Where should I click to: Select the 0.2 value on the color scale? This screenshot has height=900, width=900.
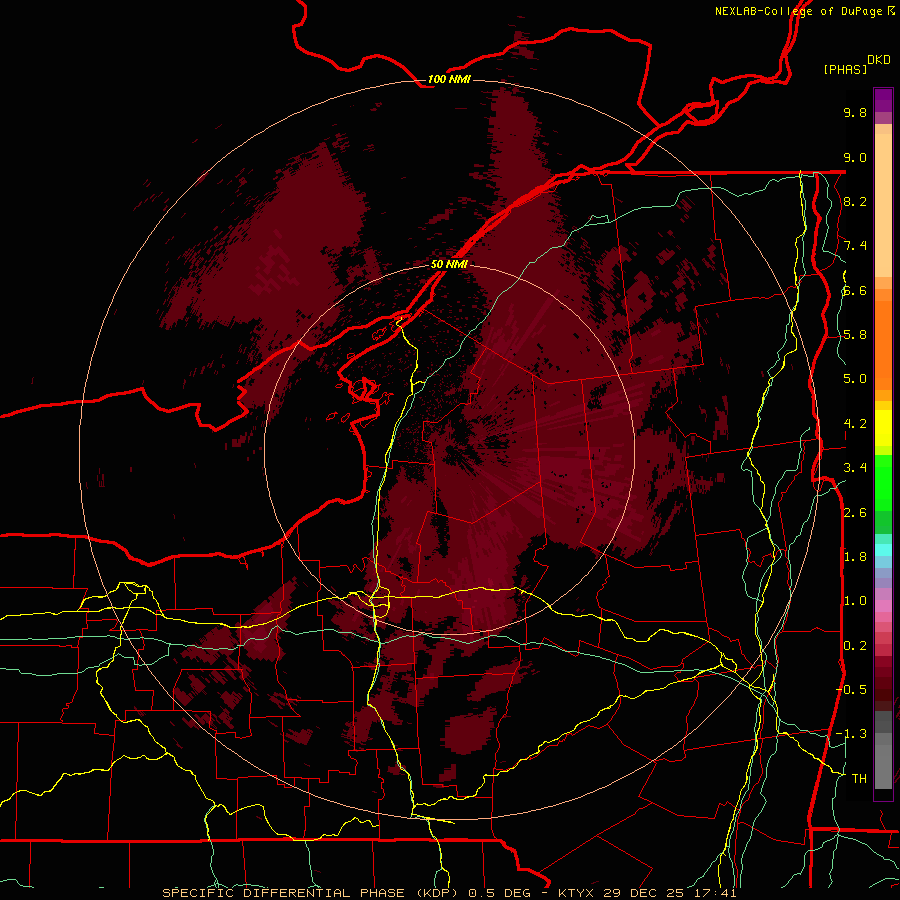(x=855, y=646)
